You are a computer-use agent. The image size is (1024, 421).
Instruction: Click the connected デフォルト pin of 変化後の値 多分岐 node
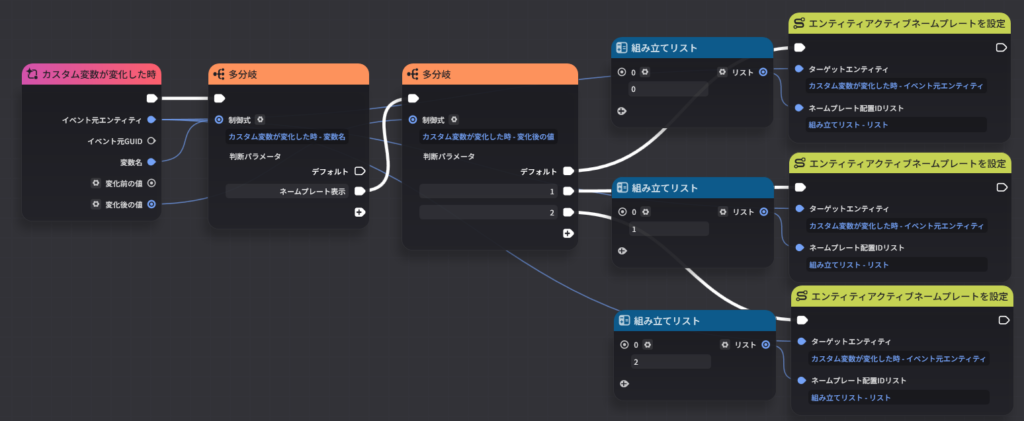point(568,172)
